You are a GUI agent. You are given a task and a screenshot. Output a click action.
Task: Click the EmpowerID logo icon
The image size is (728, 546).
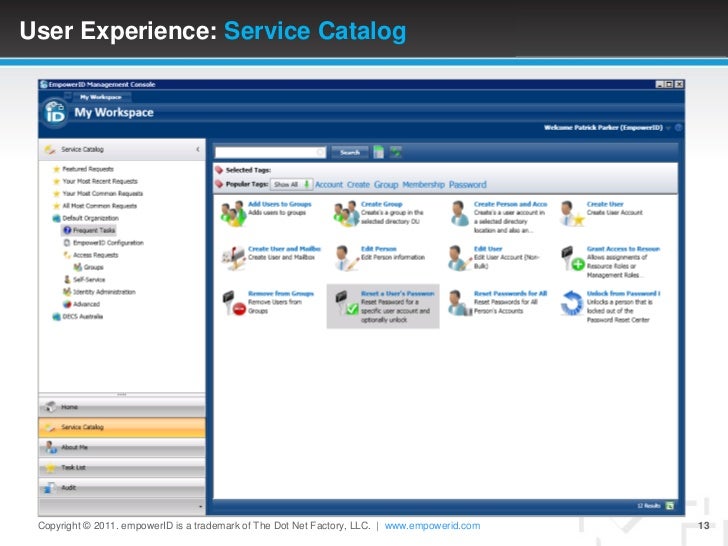coord(55,113)
